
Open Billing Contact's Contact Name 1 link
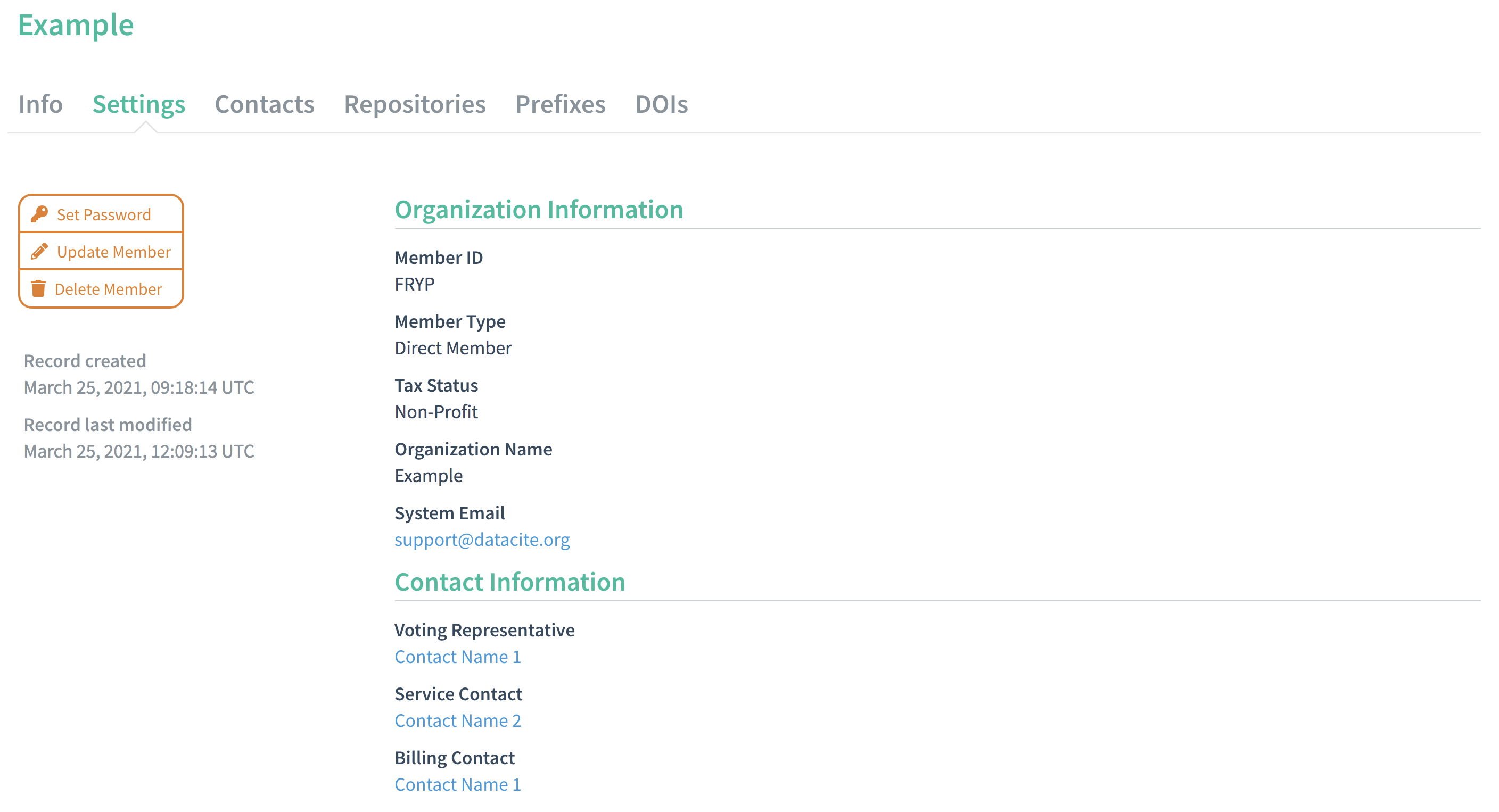coord(457,784)
